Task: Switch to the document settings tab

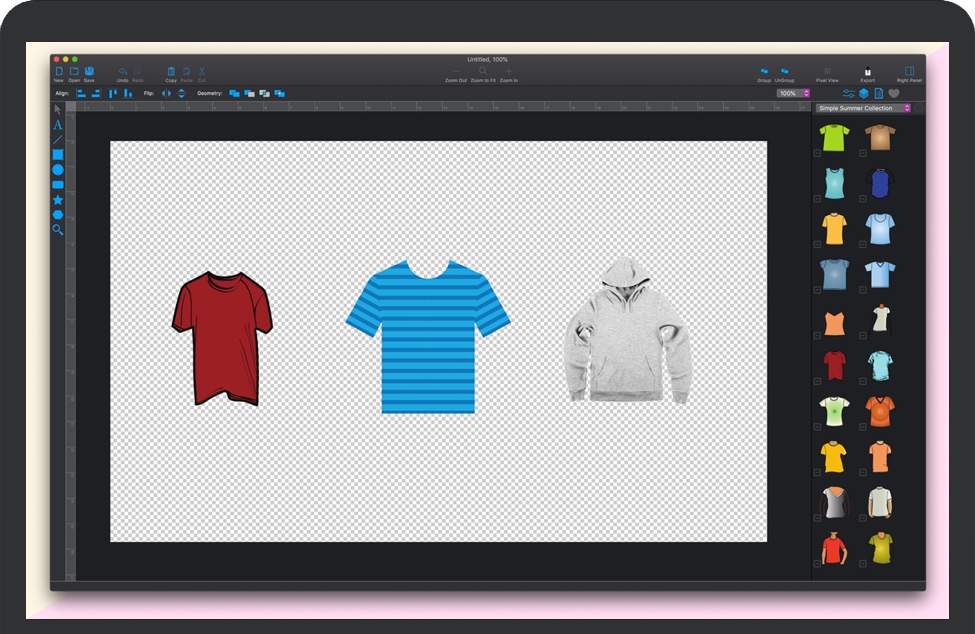Action: (x=878, y=93)
